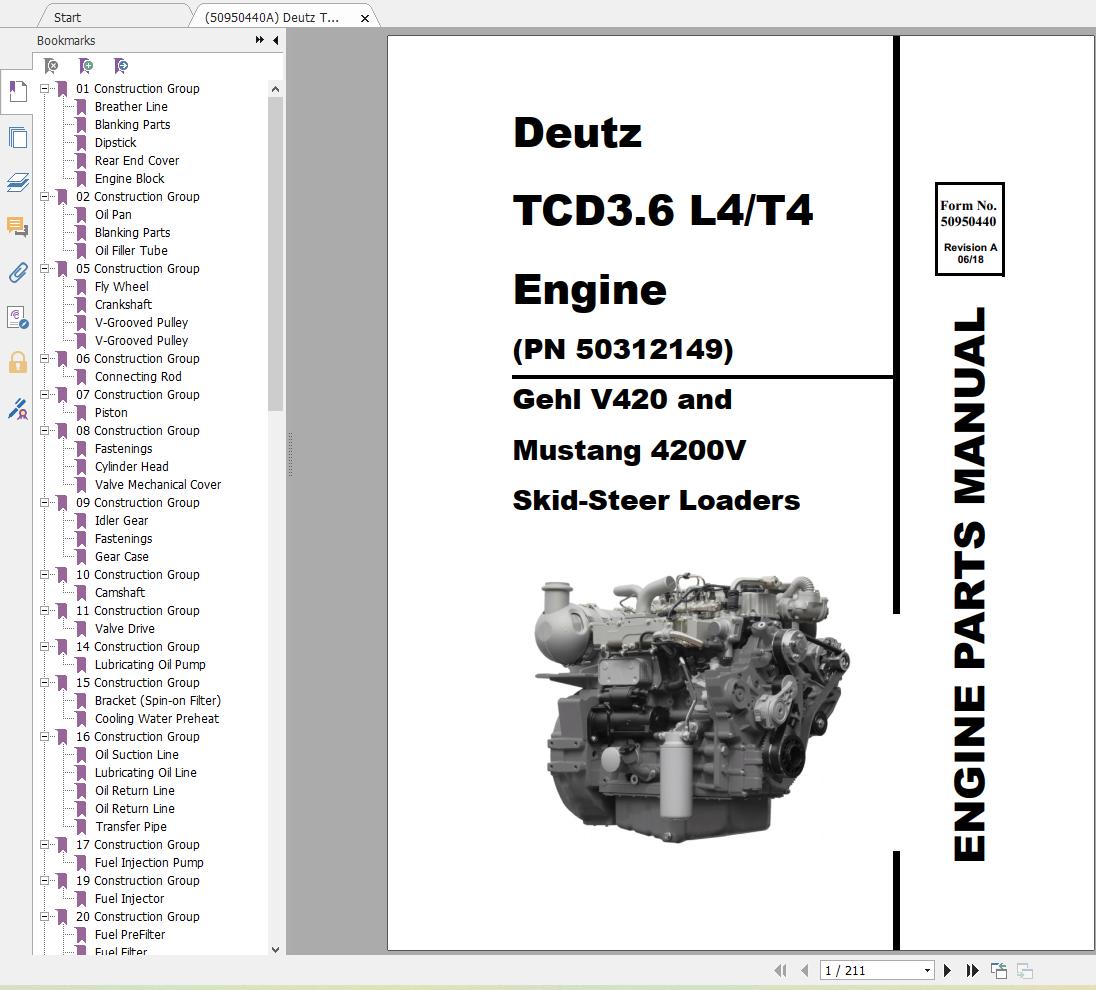Open the Security lock panel icon

[x=17, y=362]
